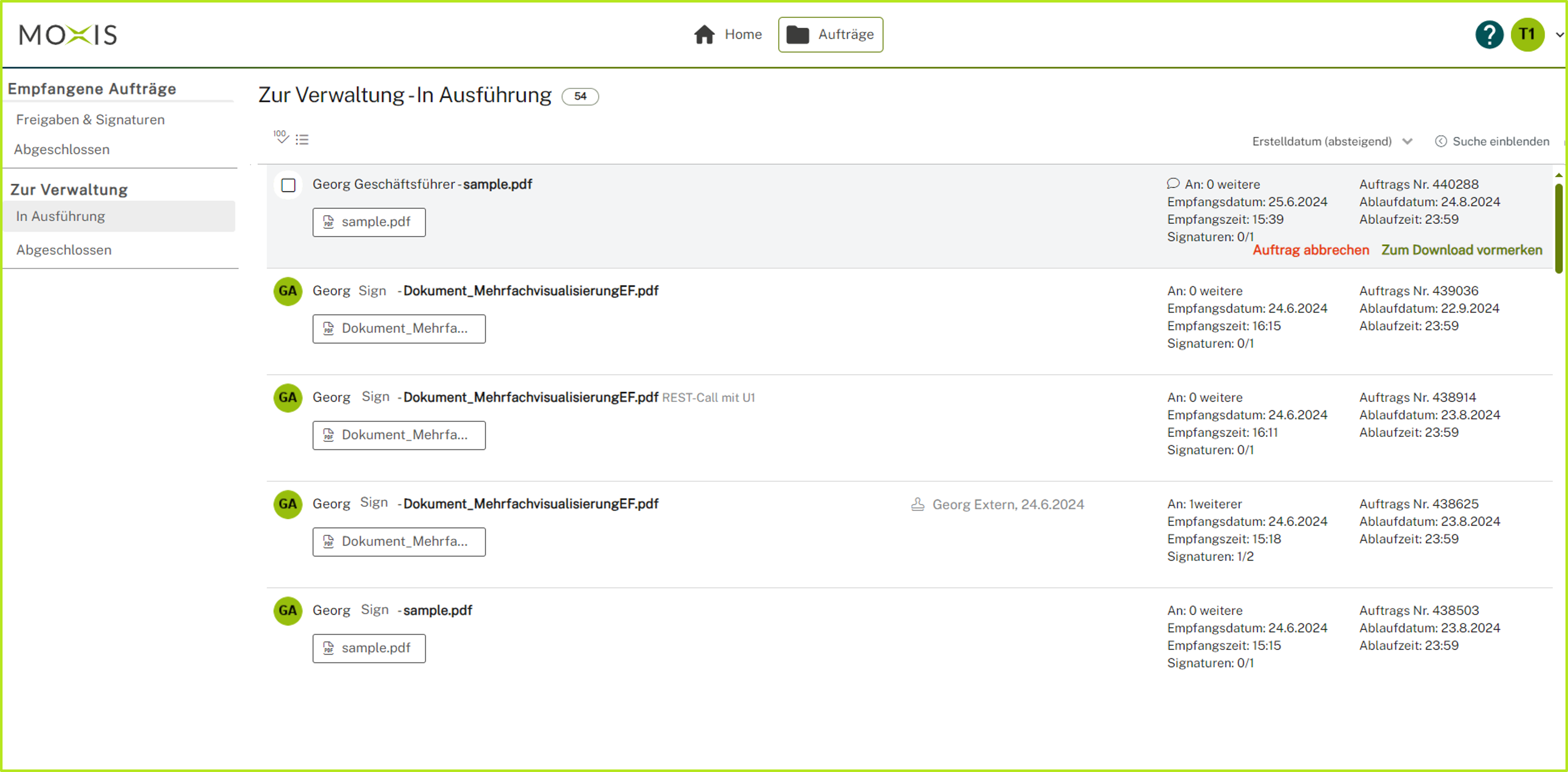The height and width of the screenshot is (772, 1568).
Task: Click the vertical scrollbar of the order list
Action: [x=1558, y=228]
